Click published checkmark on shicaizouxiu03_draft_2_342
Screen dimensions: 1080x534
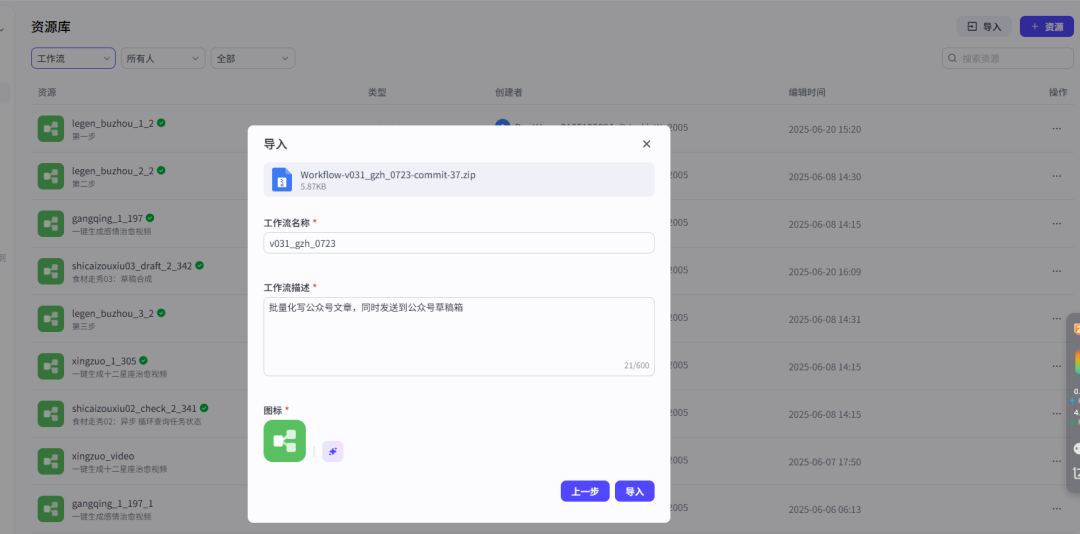pyautogui.click(x=199, y=265)
